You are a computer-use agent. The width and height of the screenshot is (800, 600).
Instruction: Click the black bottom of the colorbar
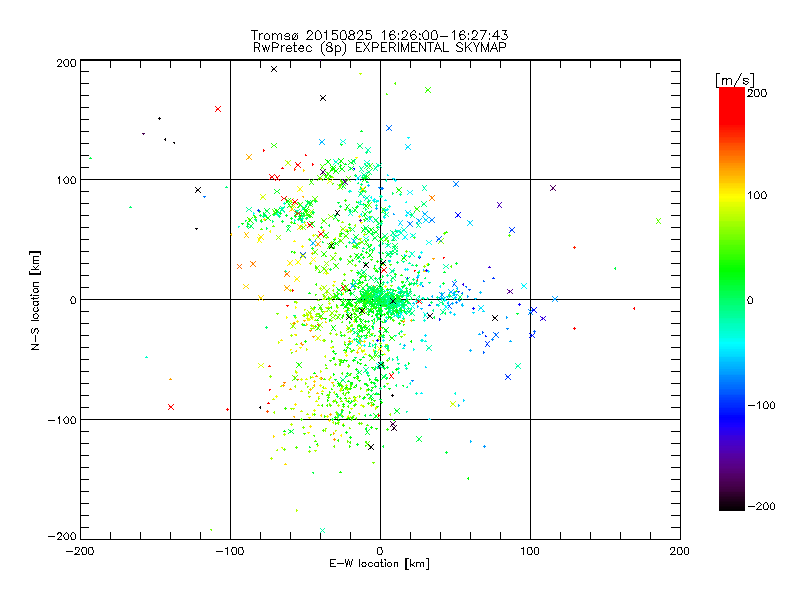coord(732,504)
